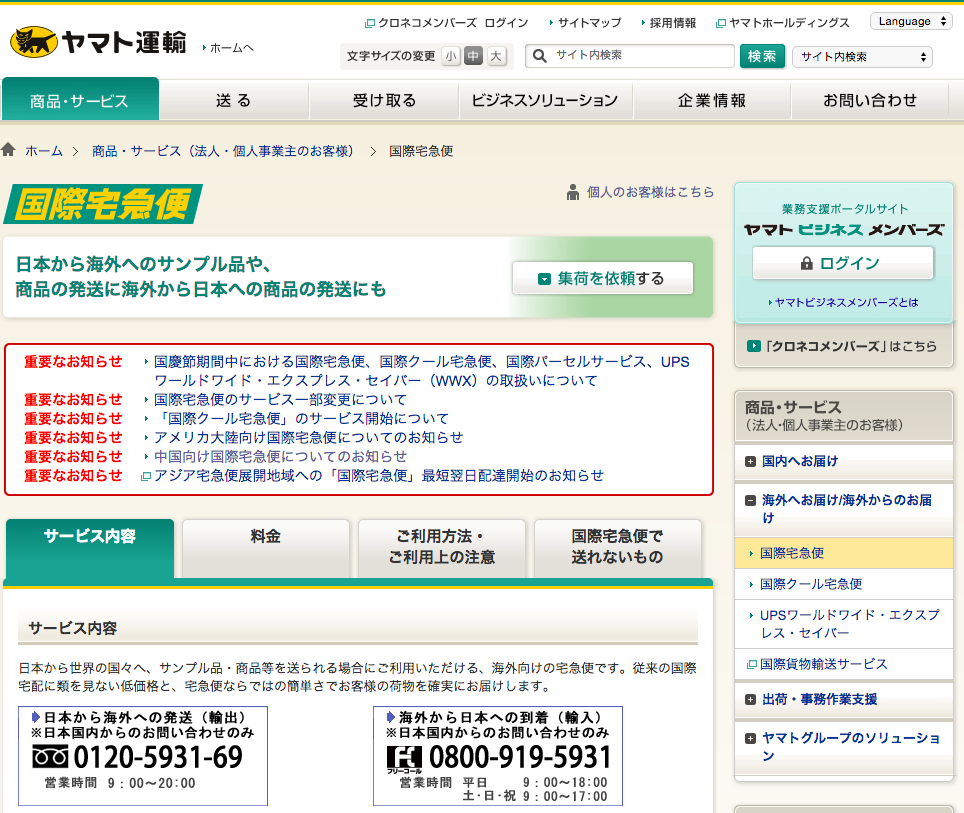Open 国際クール宅急便 sidebar link
Viewport: 964px width, 813px height.
point(810,584)
